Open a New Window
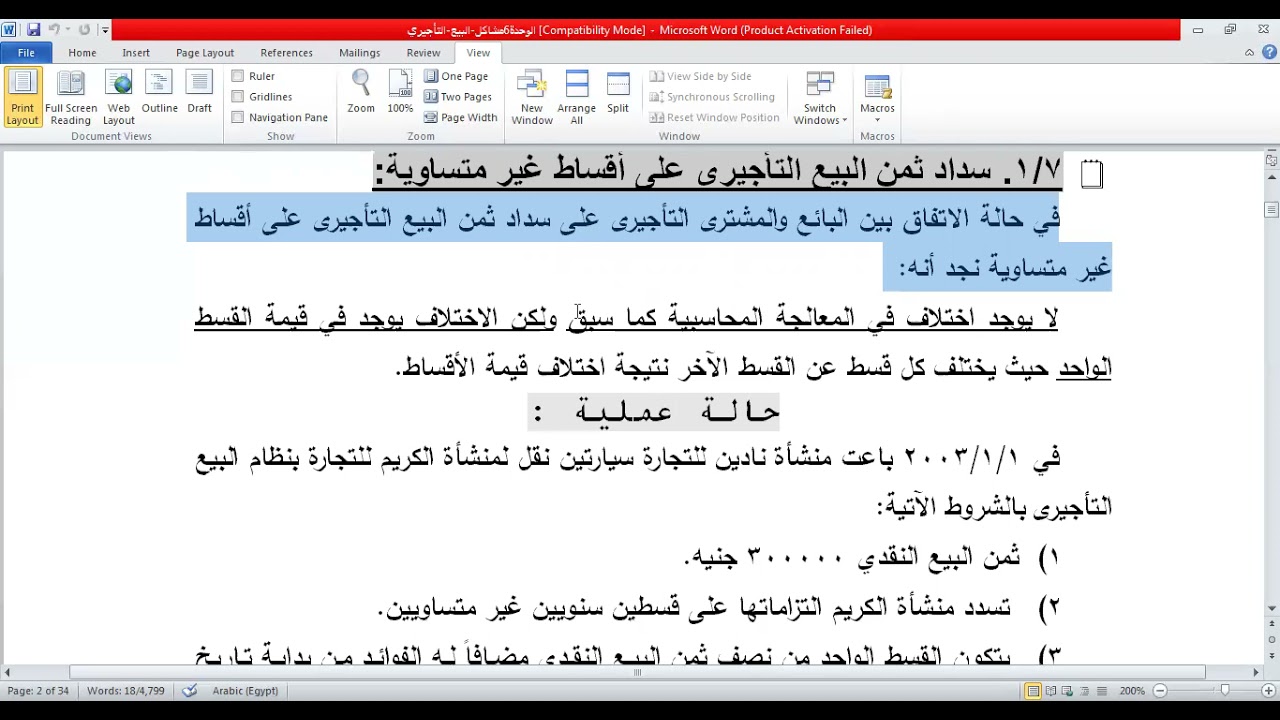1280x720 pixels. point(532,98)
